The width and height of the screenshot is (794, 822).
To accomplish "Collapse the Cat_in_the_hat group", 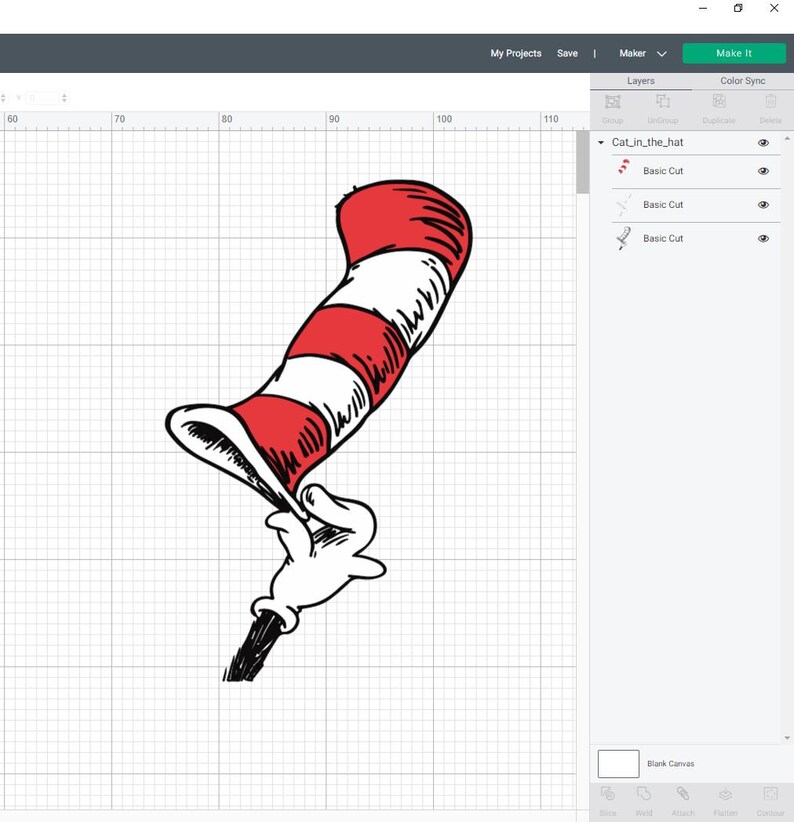I will coord(601,142).
